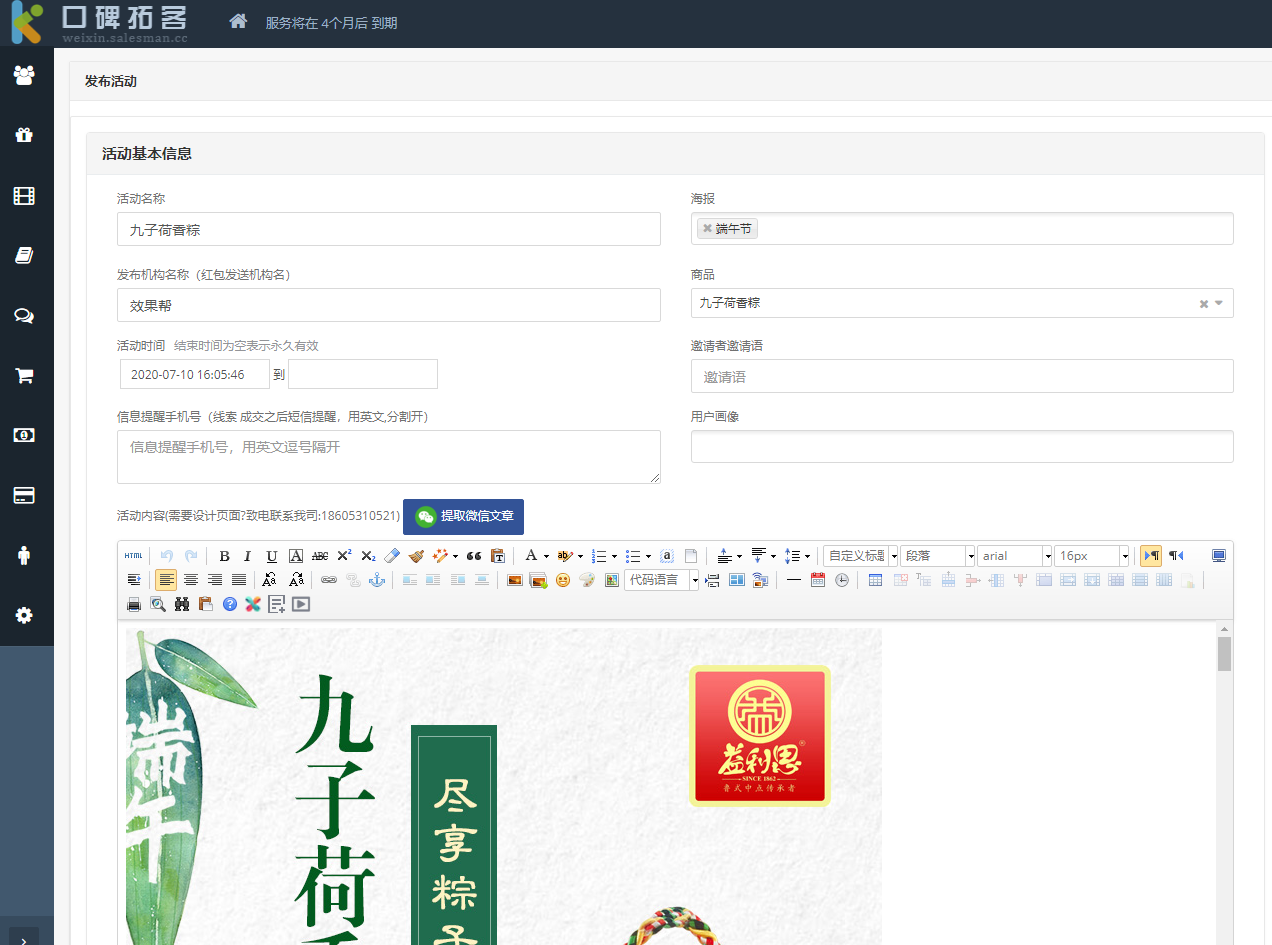Toggle right text alignment
Screen dimensions: 1272x945
pos(214,580)
